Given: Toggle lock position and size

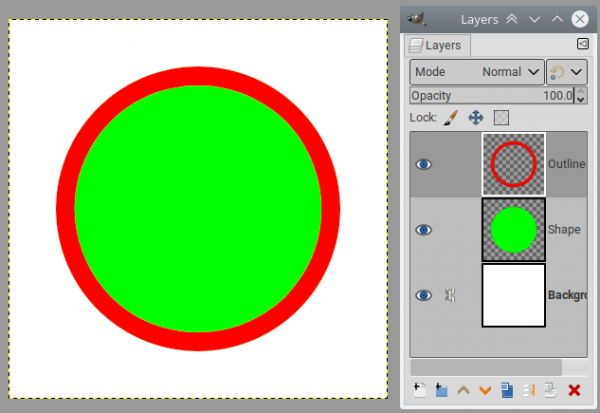Looking at the screenshot, I should coord(476,118).
